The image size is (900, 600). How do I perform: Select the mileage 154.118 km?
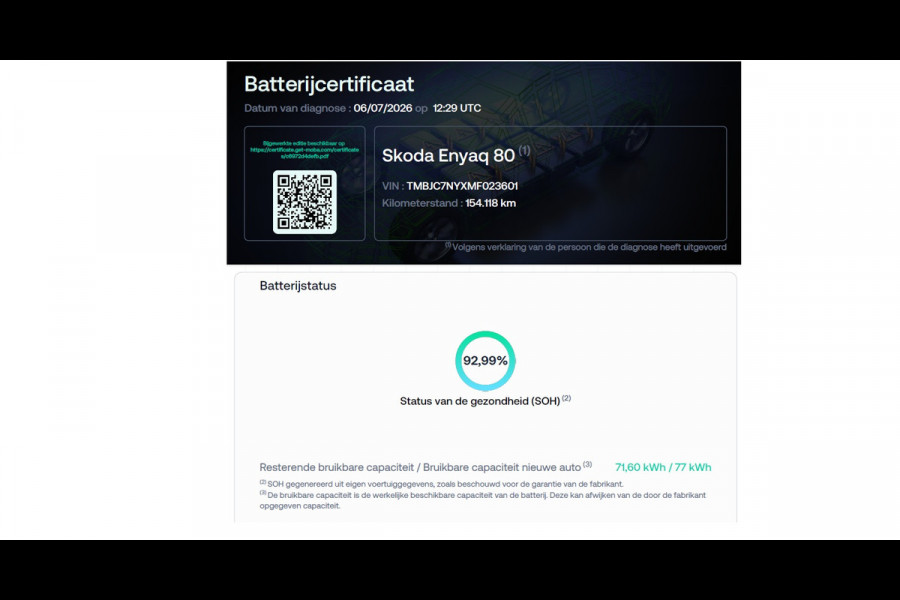[x=490, y=203]
